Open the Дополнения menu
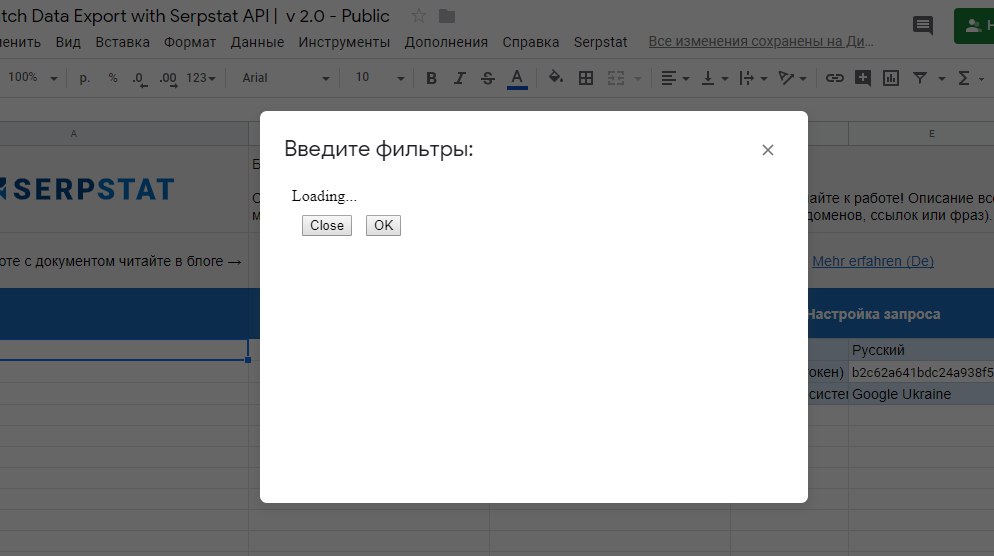Image resolution: width=994 pixels, height=556 pixels. point(446,42)
